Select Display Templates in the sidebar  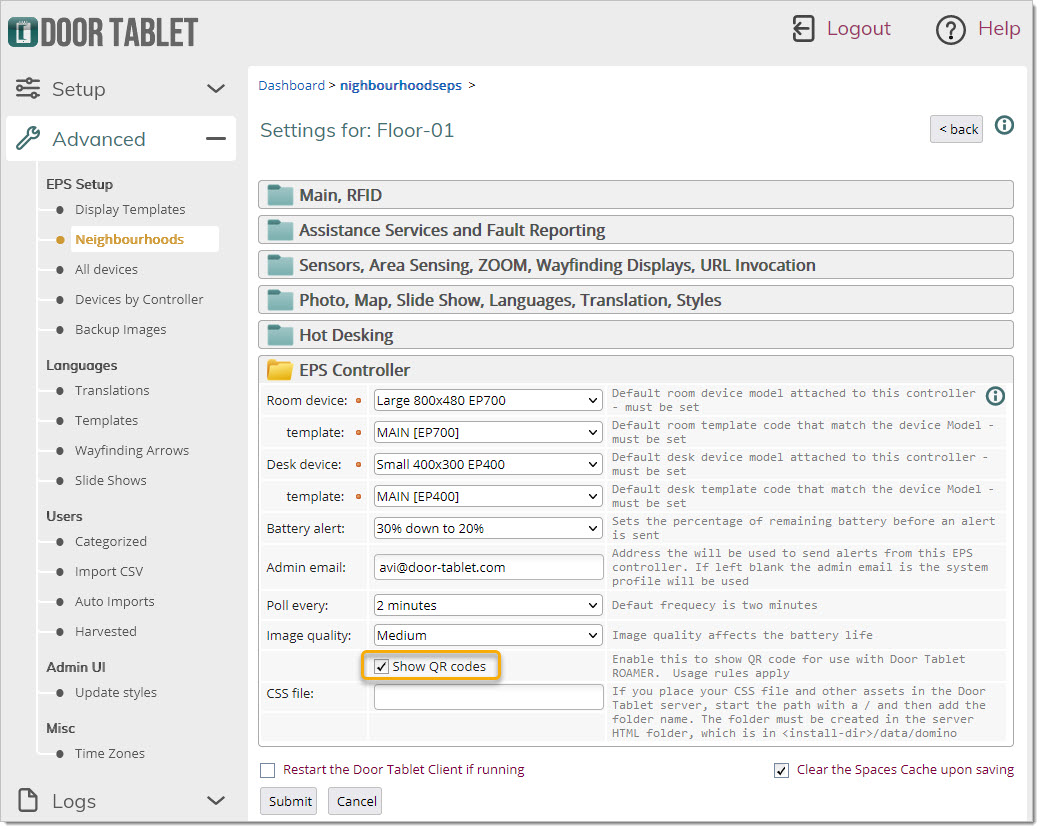pyautogui.click(x=130, y=210)
